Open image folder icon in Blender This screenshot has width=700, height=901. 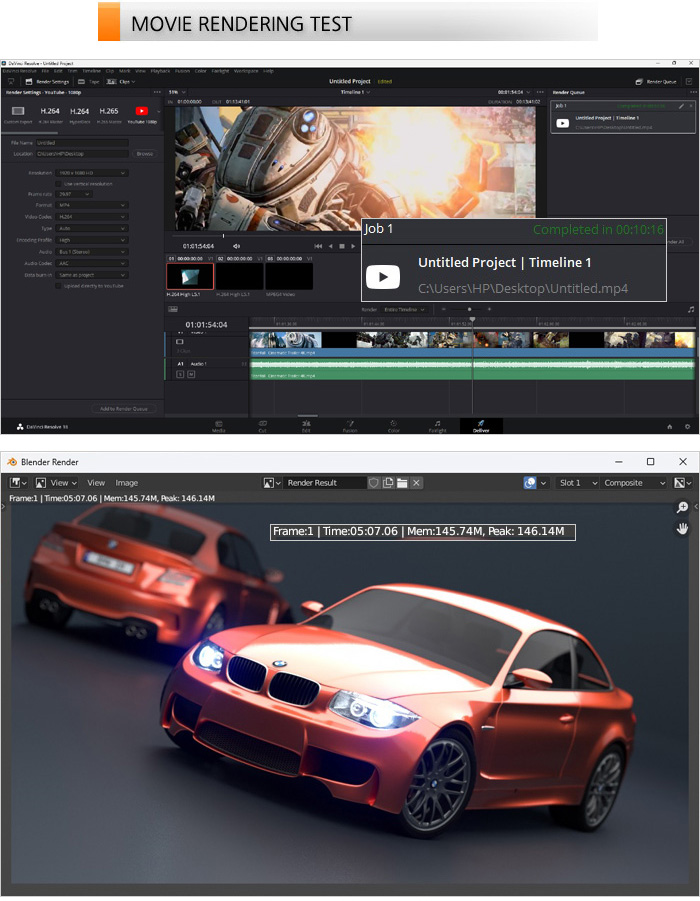pyautogui.click(x=402, y=483)
